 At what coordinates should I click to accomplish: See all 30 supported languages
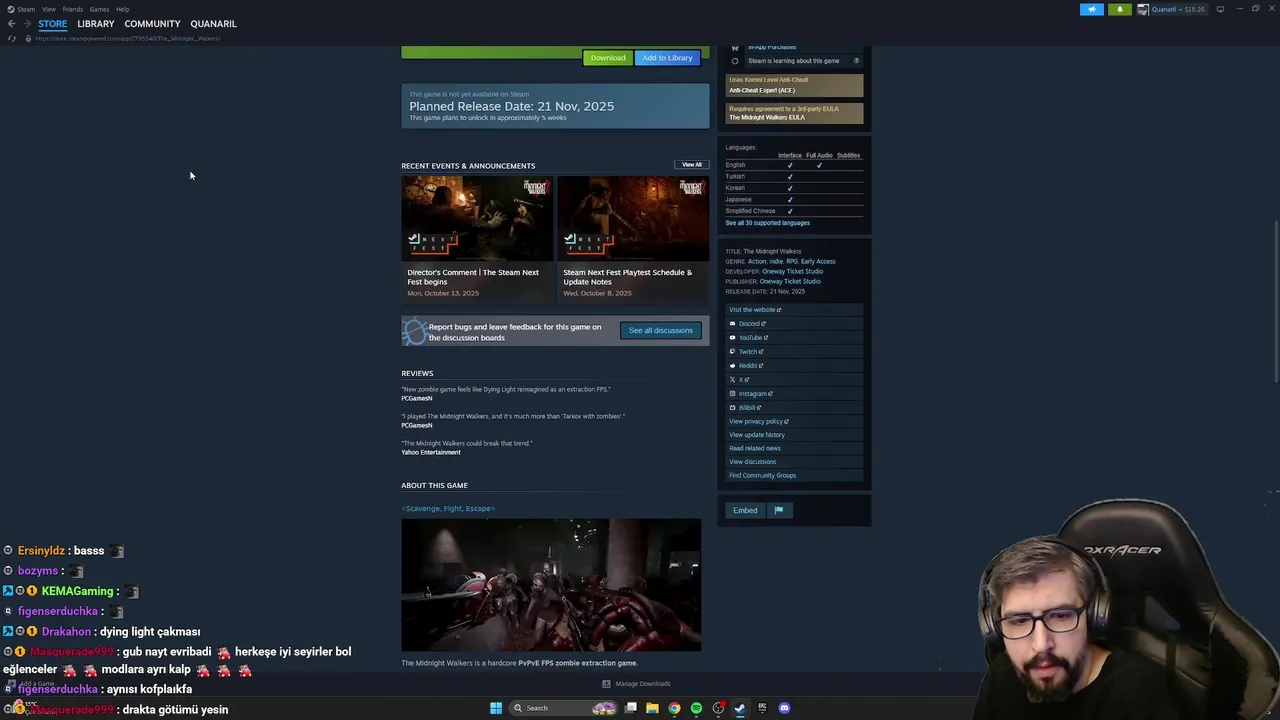(768, 223)
